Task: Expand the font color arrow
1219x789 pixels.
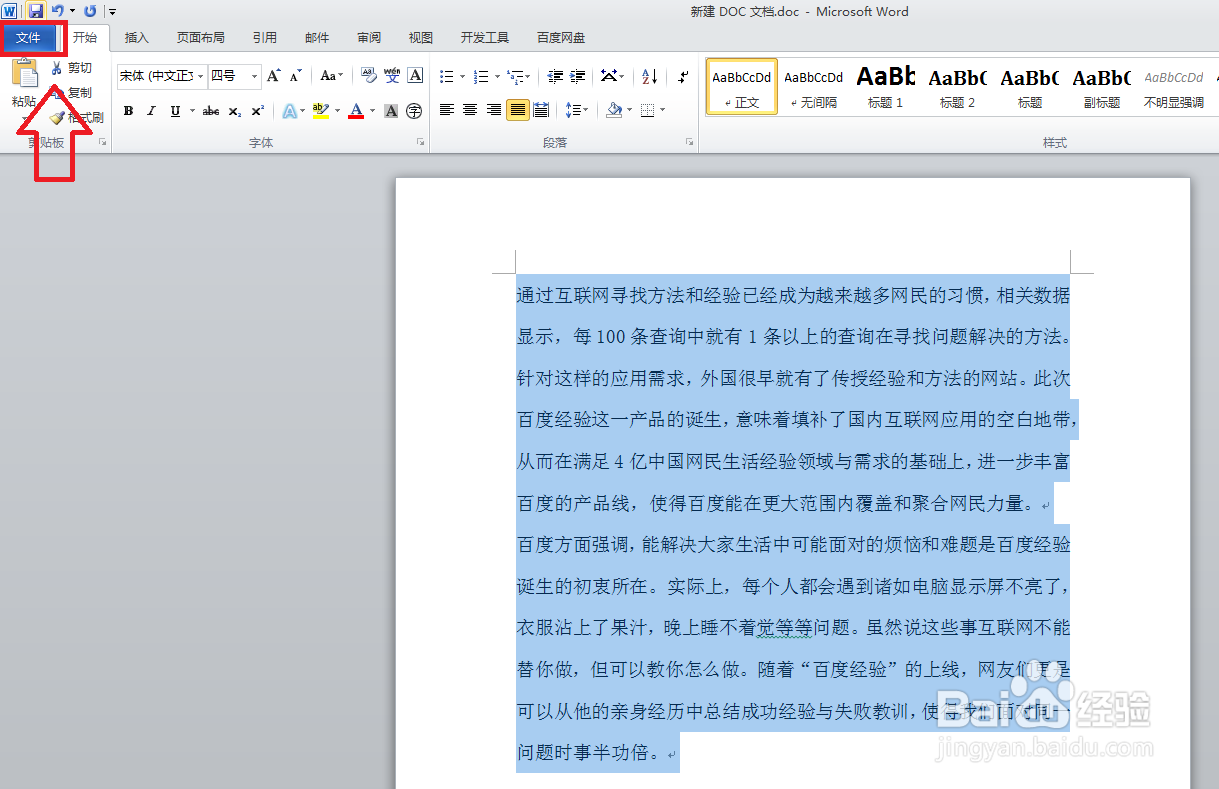Action: (x=372, y=111)
